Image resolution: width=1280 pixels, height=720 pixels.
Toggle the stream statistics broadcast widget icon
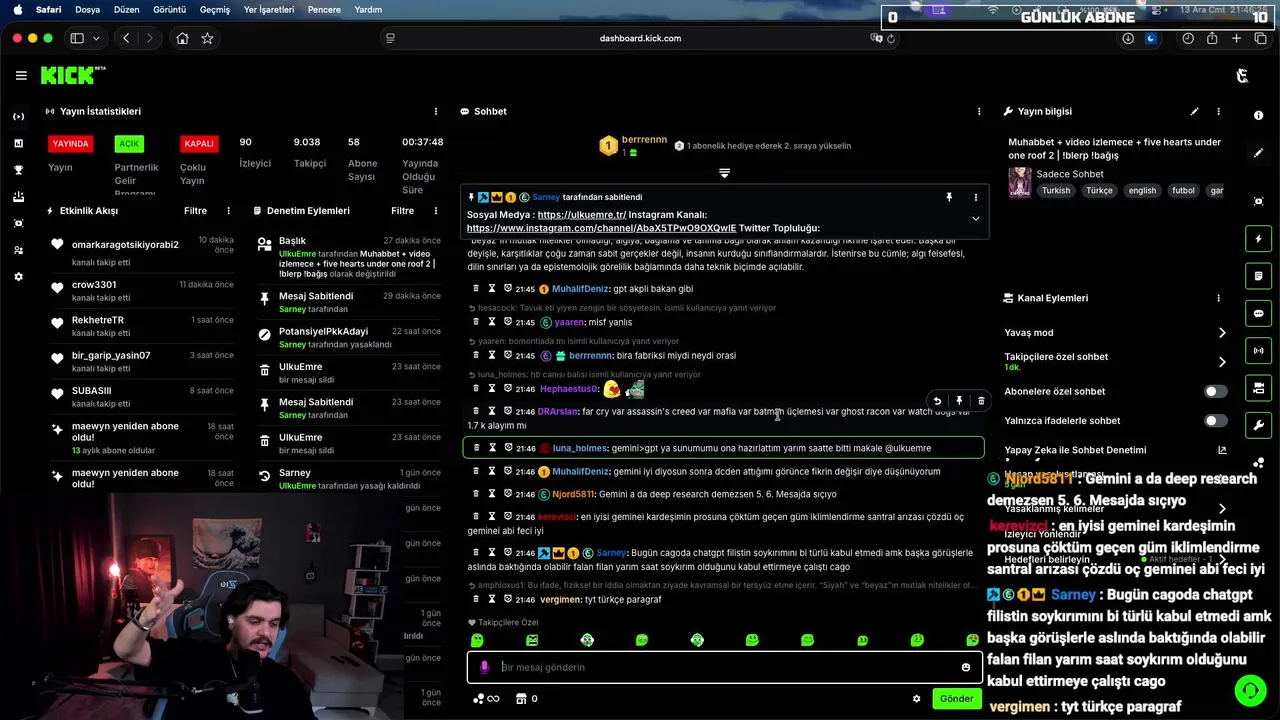1259,351
